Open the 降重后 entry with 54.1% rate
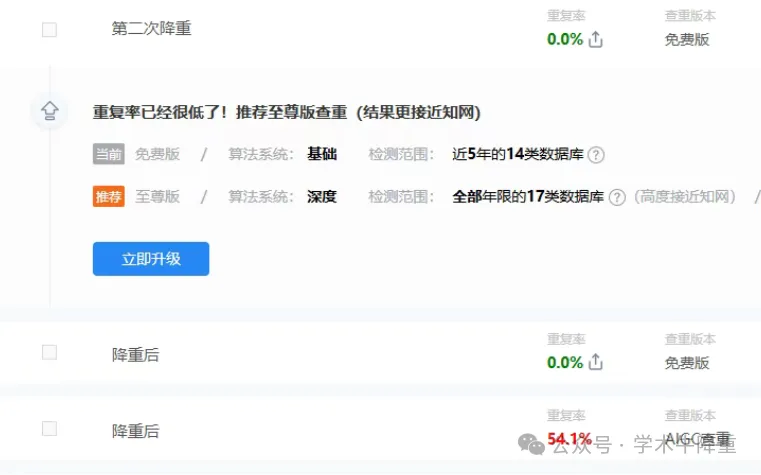 (x=135, y=432)
